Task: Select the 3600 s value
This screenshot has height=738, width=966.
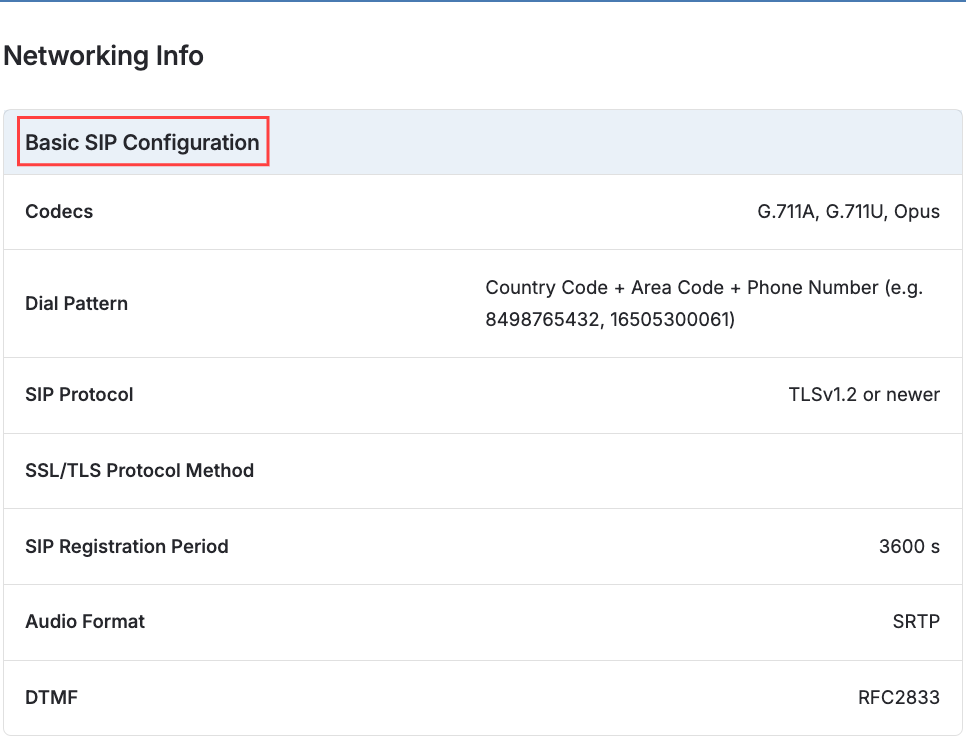Action: coord(909,546)
